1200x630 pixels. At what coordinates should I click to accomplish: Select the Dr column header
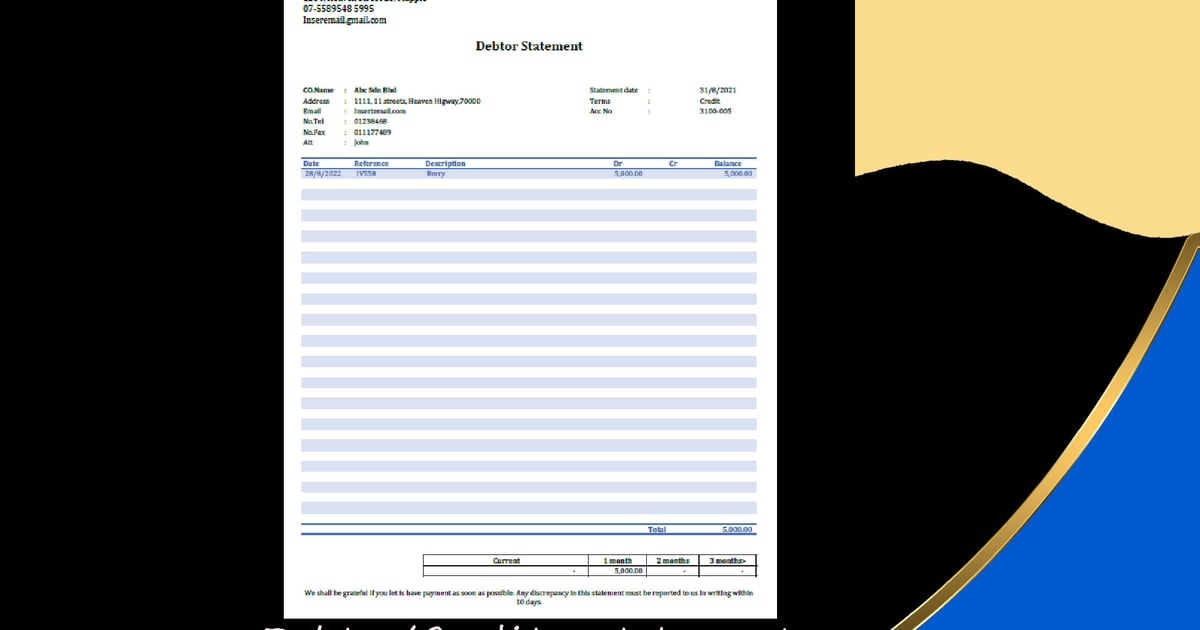(618, 163)
